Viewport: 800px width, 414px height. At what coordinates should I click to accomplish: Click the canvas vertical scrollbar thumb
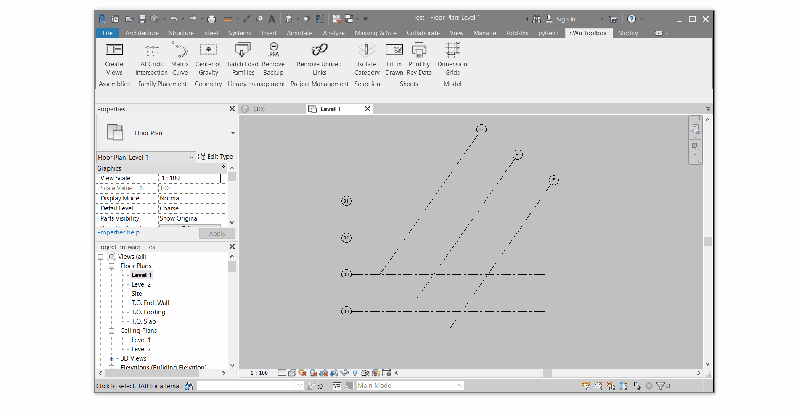(707, 242)
